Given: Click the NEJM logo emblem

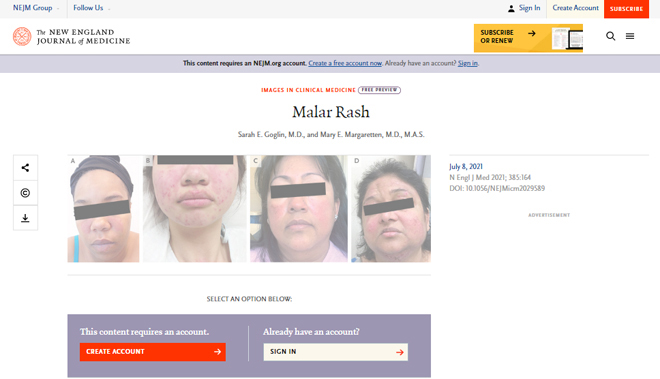Looking at the screenshot, I should (x=22, y=36).
